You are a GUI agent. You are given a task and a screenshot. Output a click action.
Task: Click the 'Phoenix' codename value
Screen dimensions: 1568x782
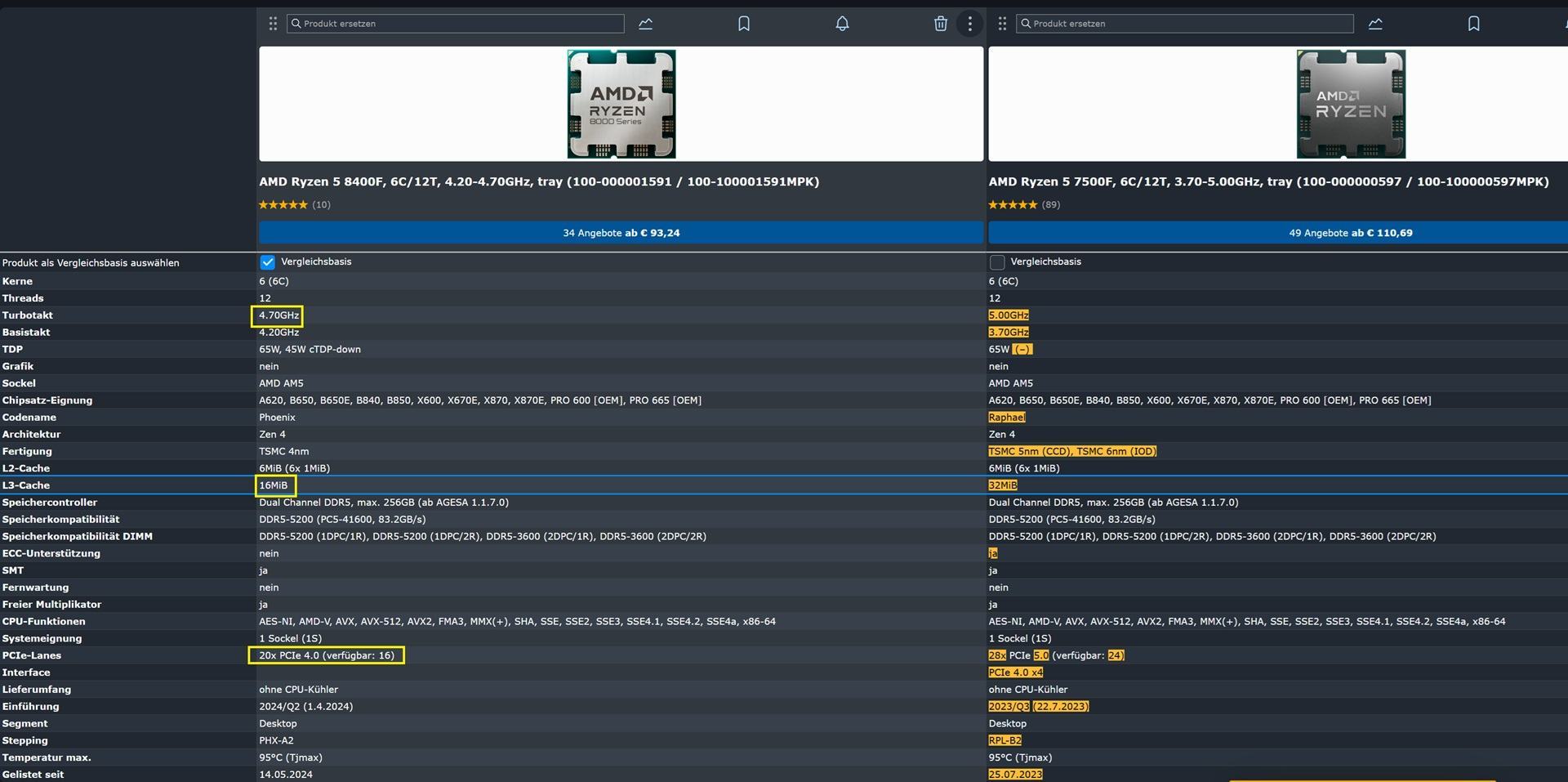click(x=277, y=418)
